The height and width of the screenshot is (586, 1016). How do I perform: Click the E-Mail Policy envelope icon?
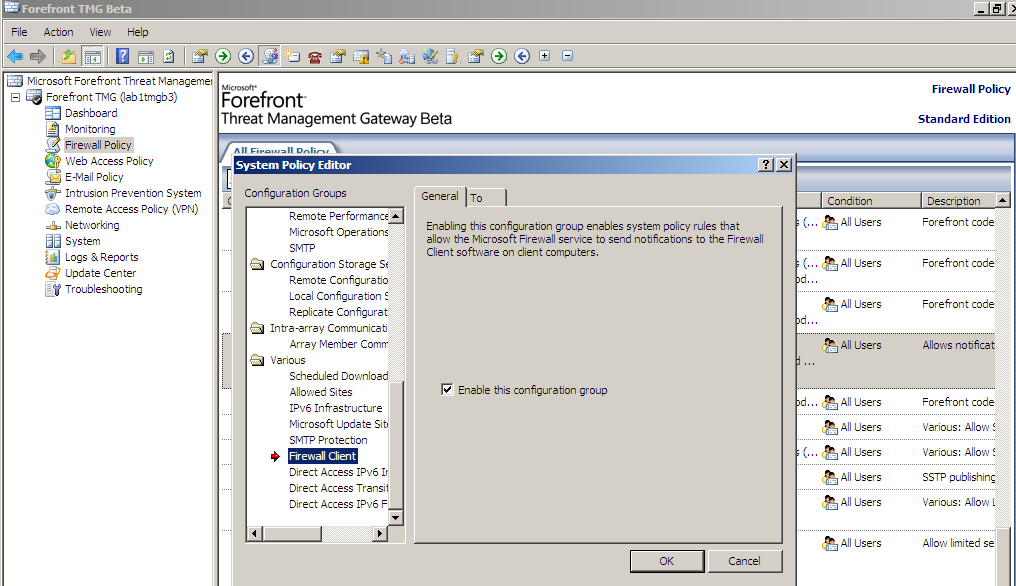pyautogui.click(x=53, y=177)
